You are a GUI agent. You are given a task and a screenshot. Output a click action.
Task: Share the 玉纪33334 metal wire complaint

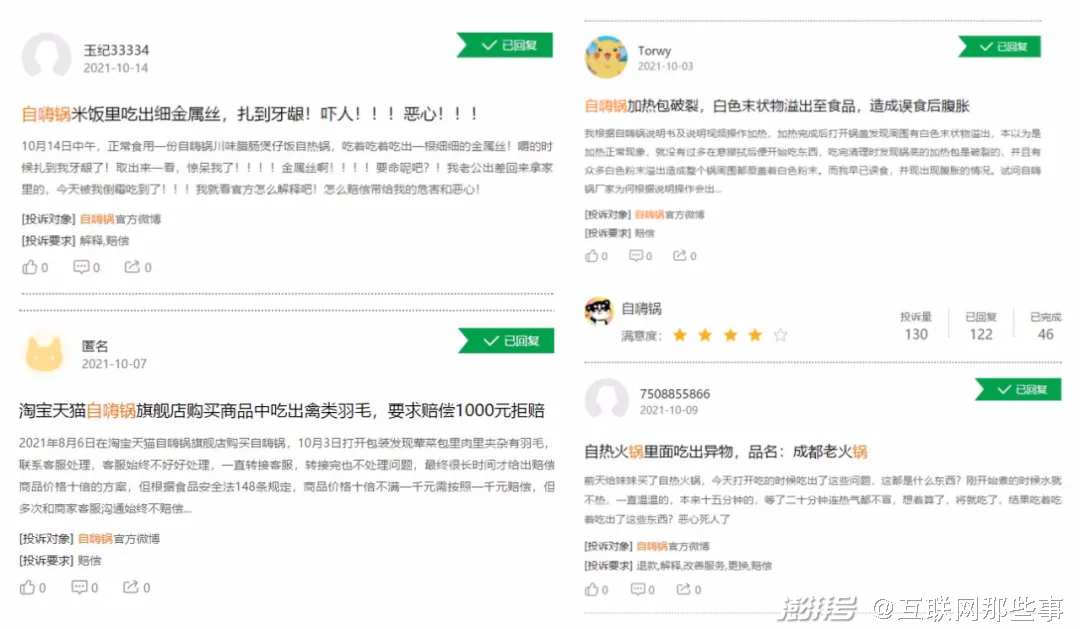click(x=132, y=267)
